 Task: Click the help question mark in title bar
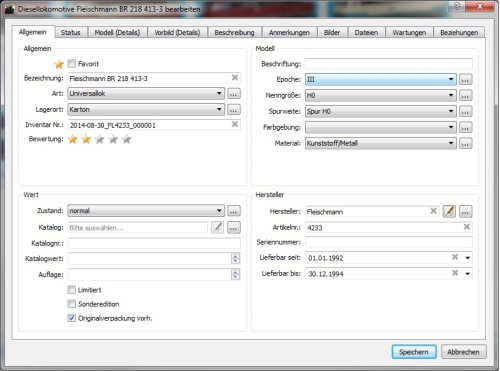click(x=456, y=6)
